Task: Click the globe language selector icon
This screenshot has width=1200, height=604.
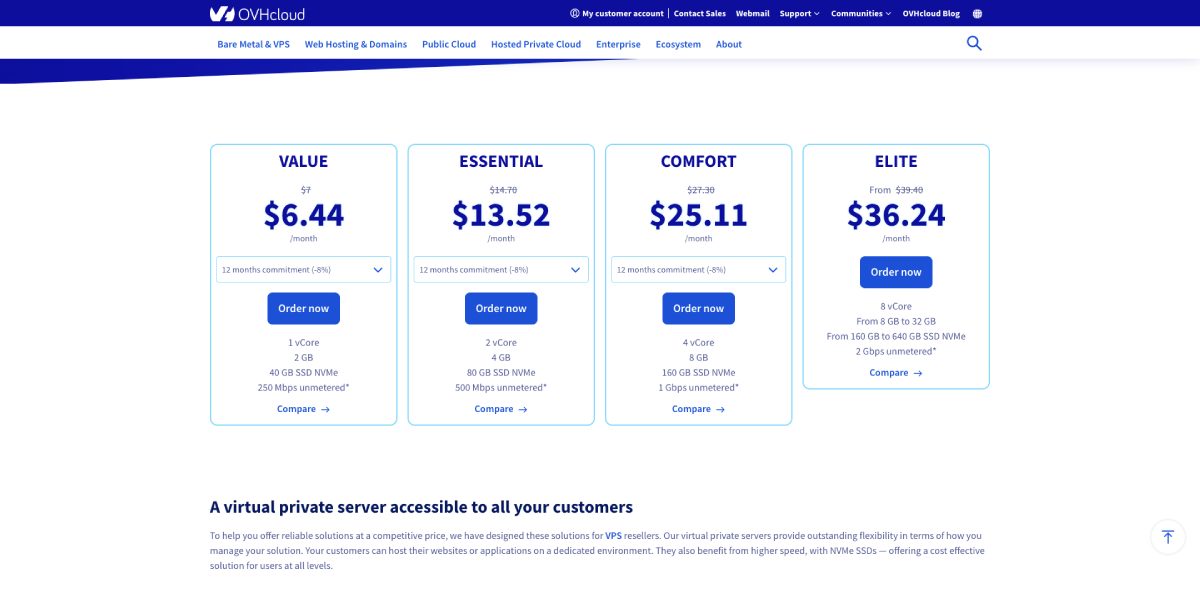Action: pos(977,13)
